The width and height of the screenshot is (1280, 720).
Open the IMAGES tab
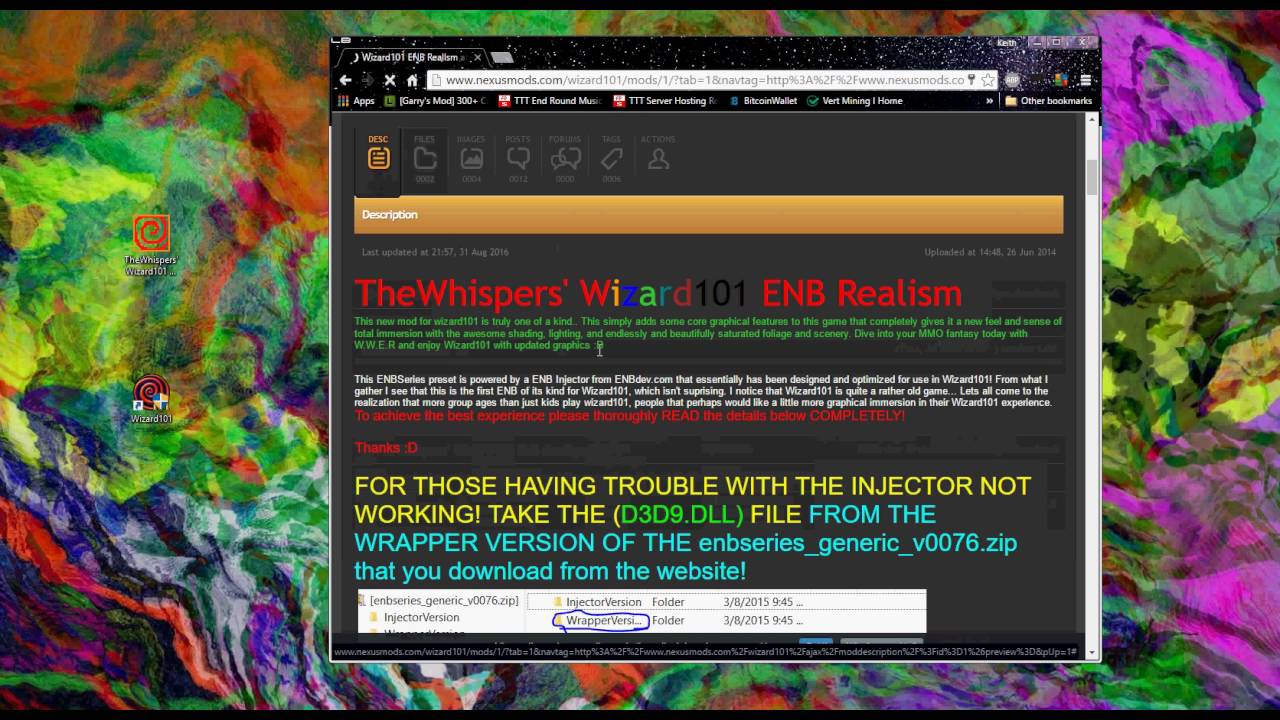(x=471, y=158)
